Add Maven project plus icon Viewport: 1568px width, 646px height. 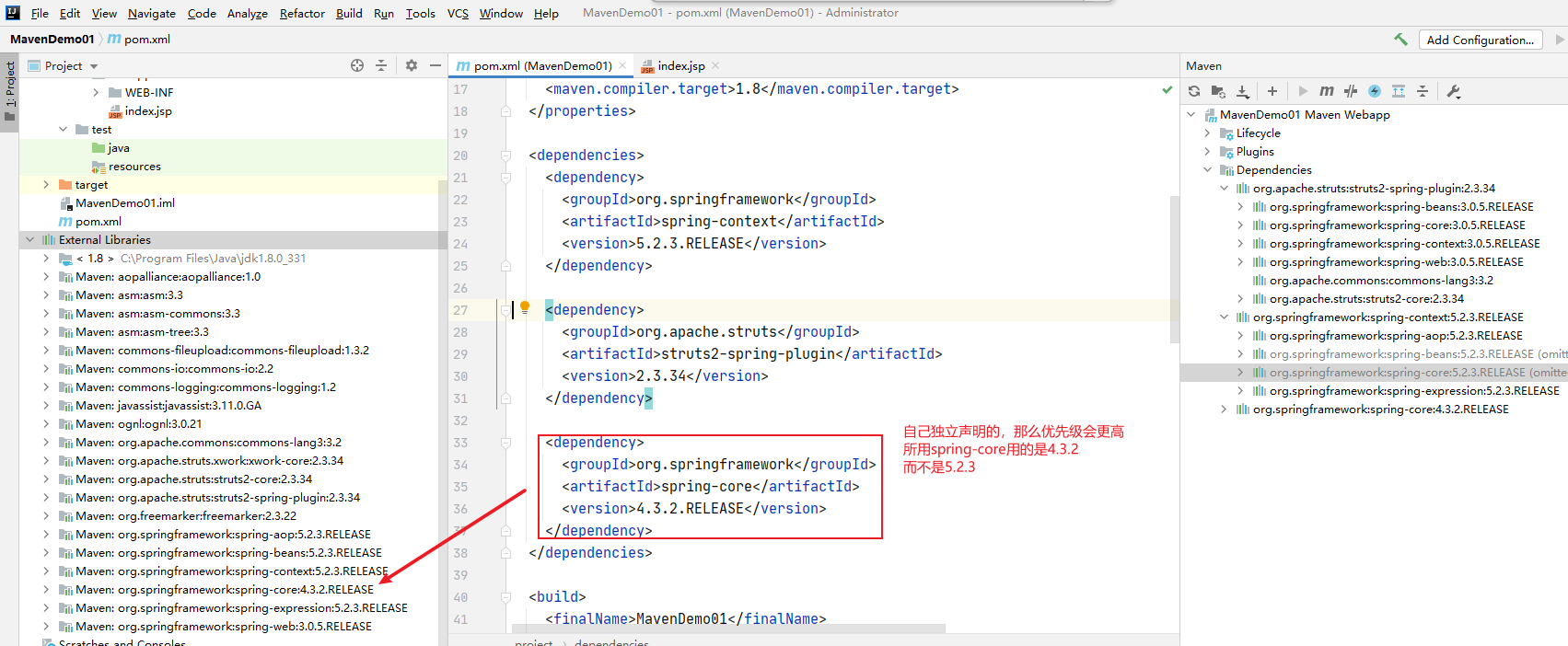click(1272, 91)
